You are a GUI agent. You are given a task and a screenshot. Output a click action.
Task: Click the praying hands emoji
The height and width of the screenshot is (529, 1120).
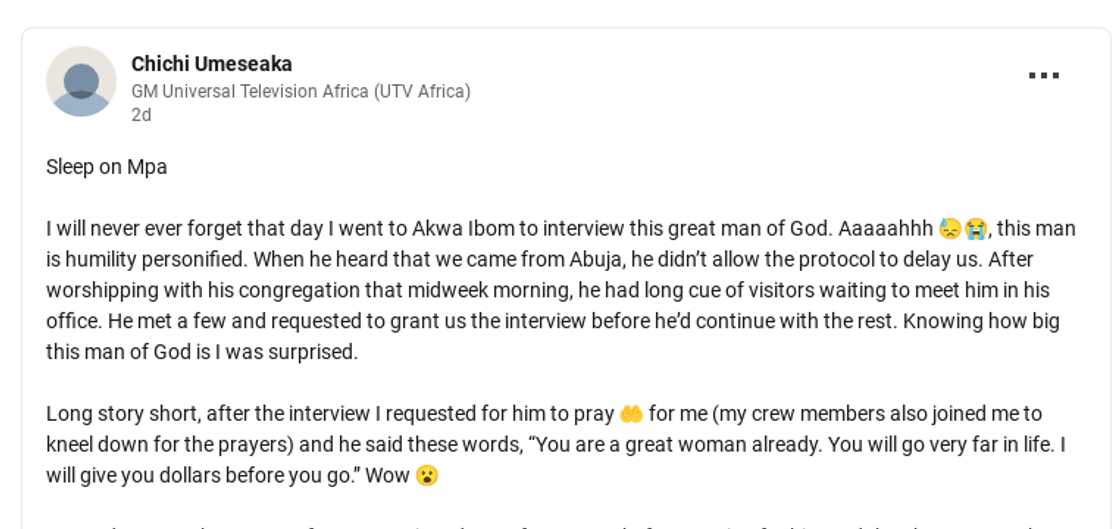point(630,414)
